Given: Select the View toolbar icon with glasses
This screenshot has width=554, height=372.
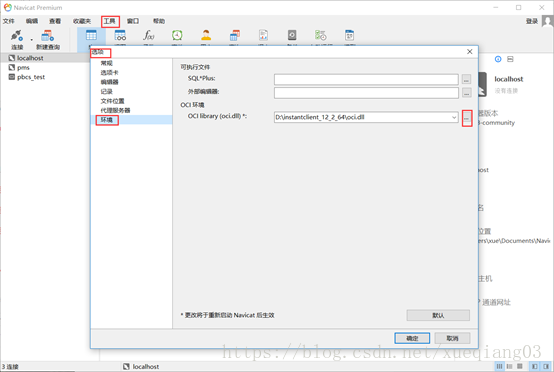Looking at the screenshot, I should (120, 35).
